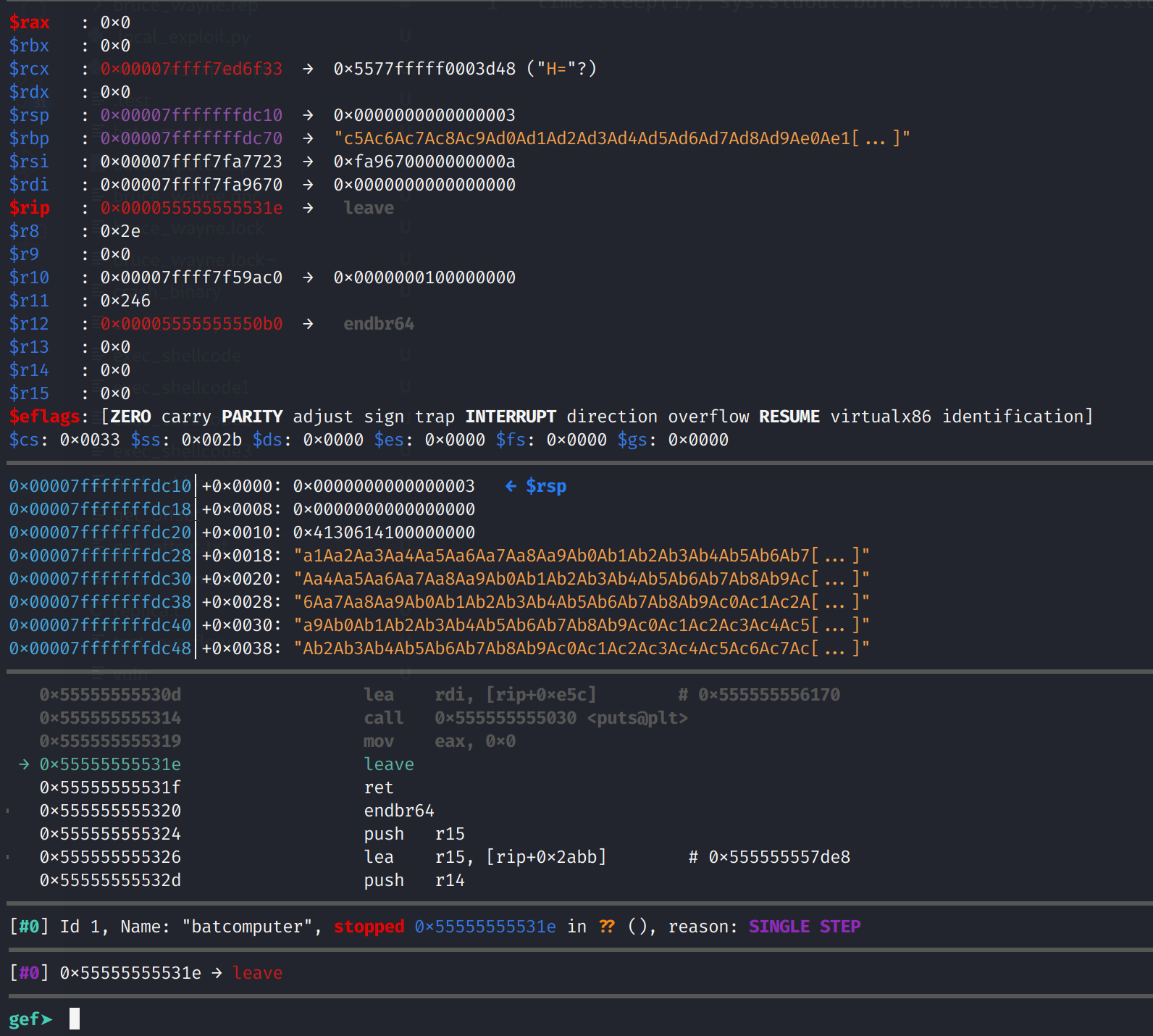Click the push r15 instruction

pos(414,834)
